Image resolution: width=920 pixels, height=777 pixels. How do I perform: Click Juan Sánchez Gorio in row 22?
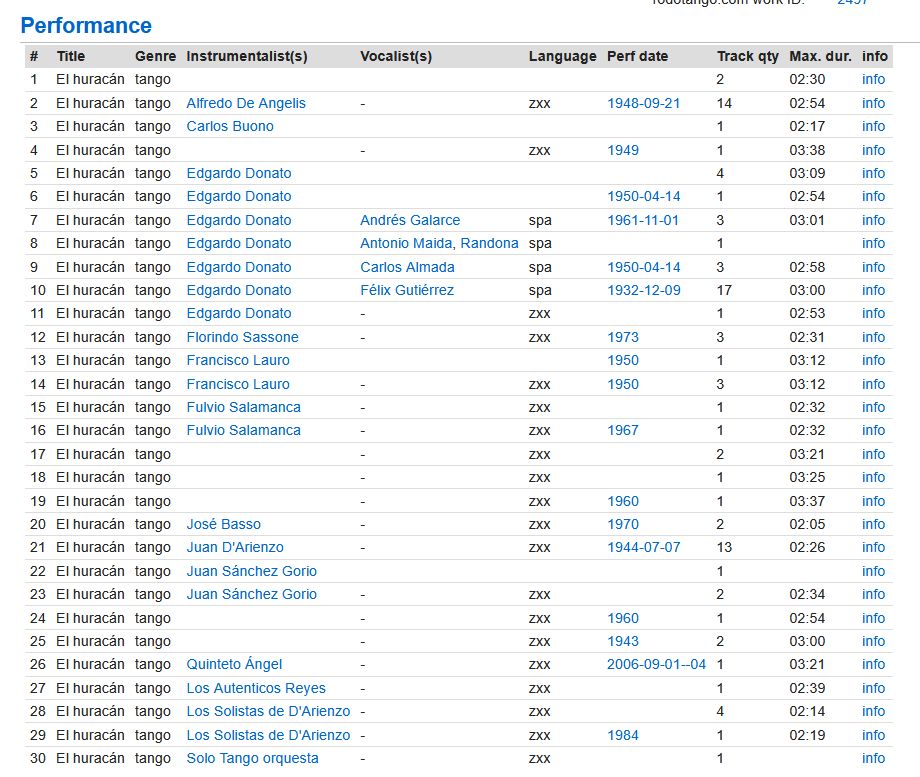pos(252,571)
